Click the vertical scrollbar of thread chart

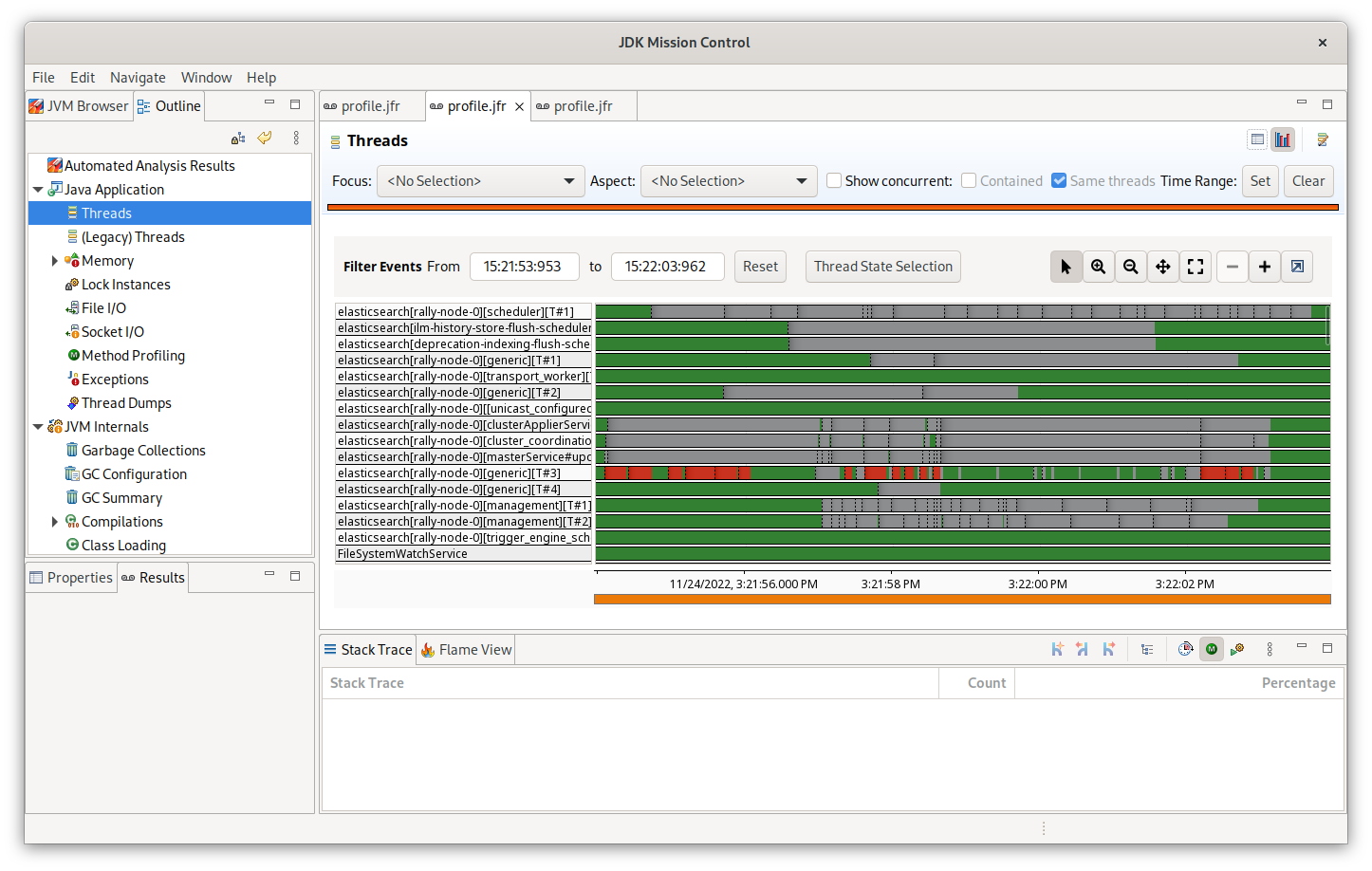pos(1327,325)
